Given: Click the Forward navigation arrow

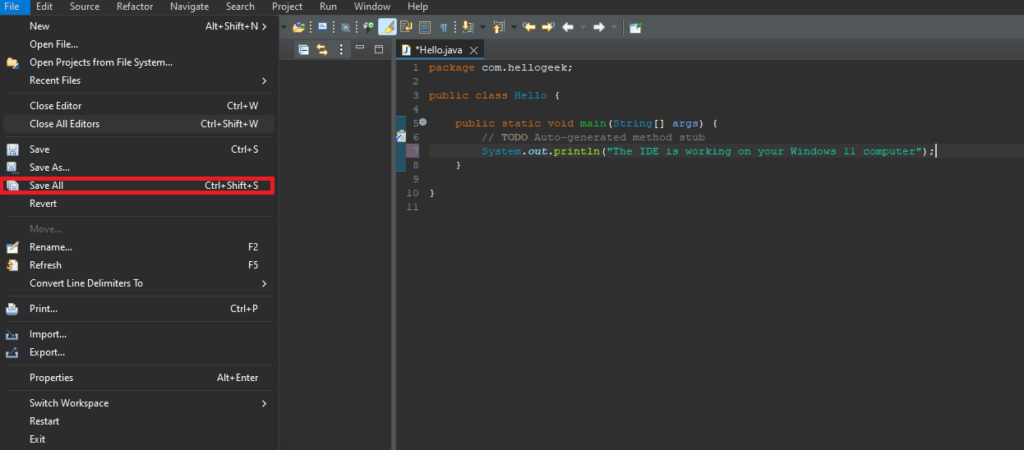Looking at the screenshot, I should (598, 27).
